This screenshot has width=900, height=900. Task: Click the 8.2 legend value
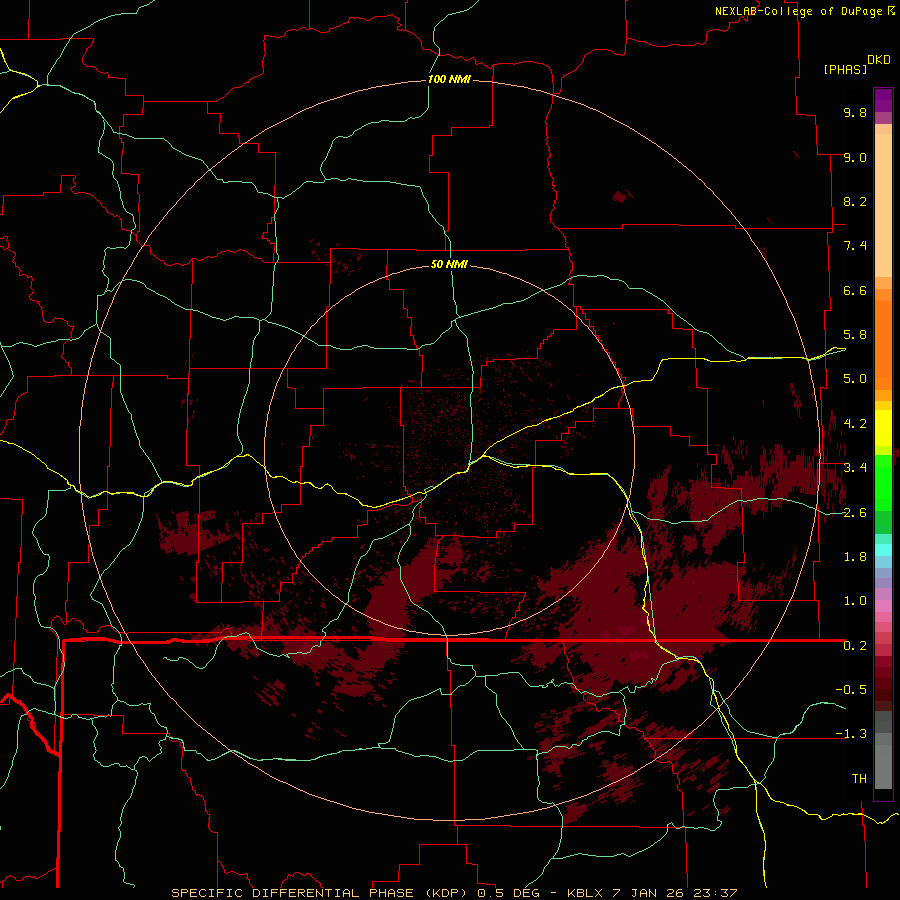[855, 201]
